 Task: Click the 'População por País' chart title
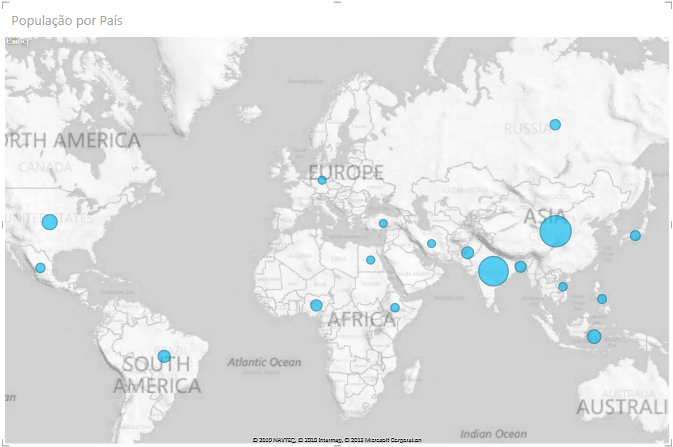68,20
